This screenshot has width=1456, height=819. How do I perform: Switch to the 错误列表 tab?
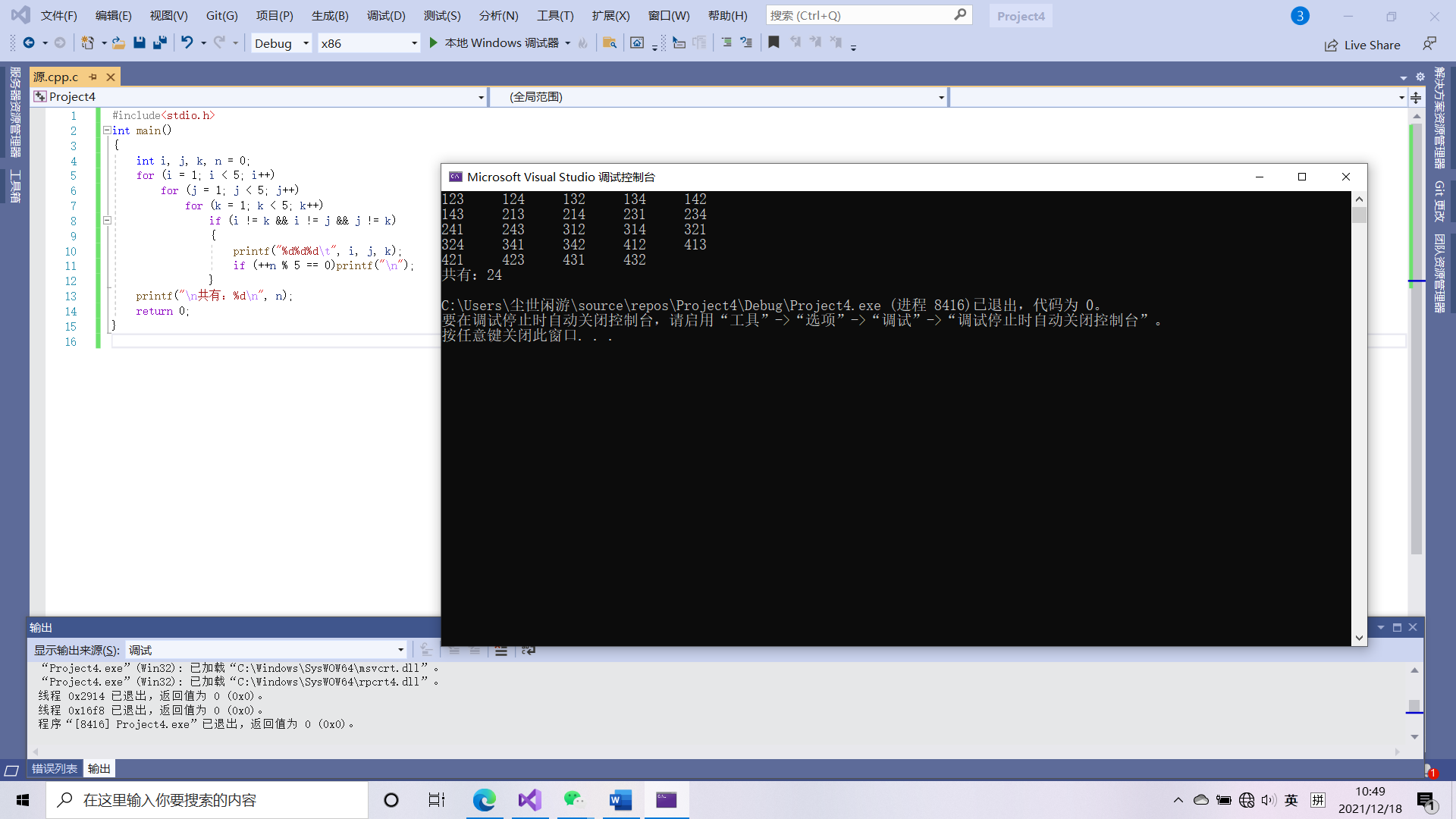point(55,769)
